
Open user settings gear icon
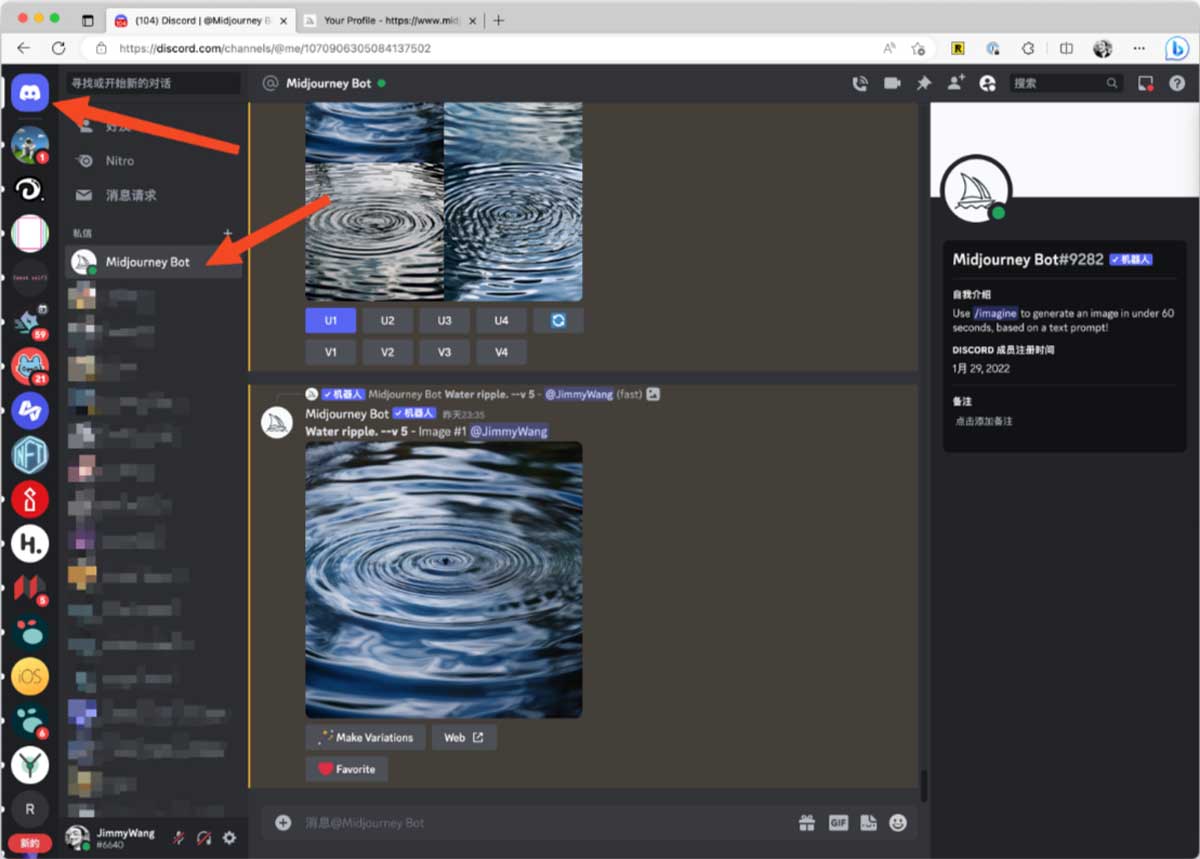tap(229, 838)
